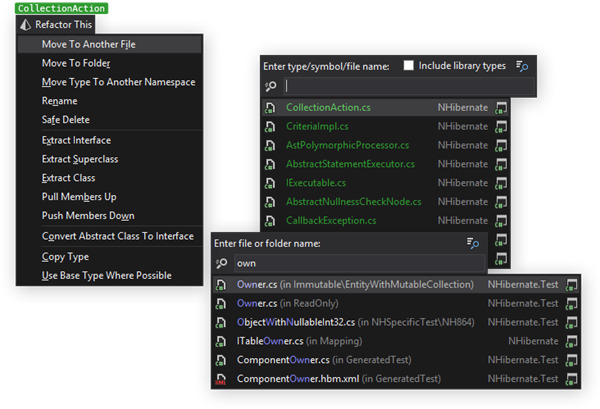Viewport: 600px width, 409px height.
Task: Click the filter icon in file or folder popup
Action: coord(473,243)
